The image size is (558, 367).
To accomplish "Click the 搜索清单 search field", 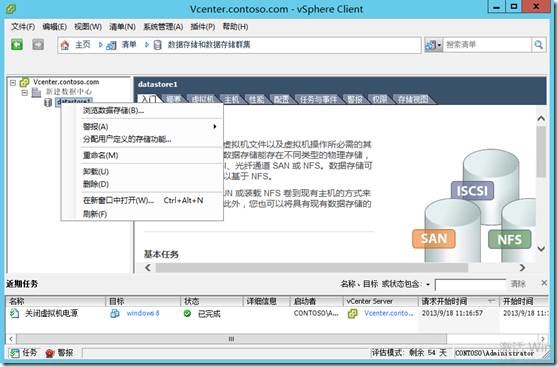I will [487, 45].
